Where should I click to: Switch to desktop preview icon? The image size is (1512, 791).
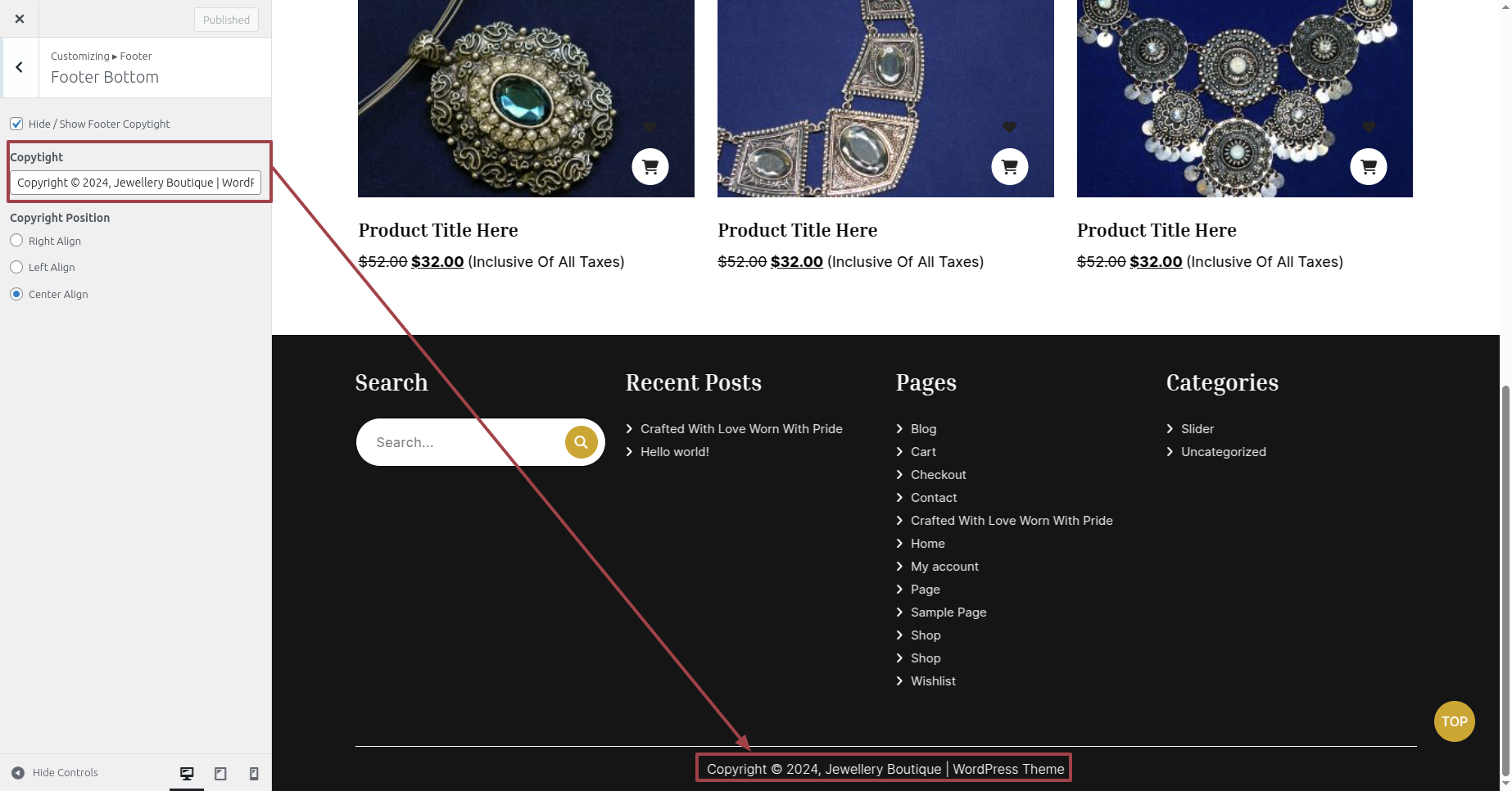click(187, 773)
